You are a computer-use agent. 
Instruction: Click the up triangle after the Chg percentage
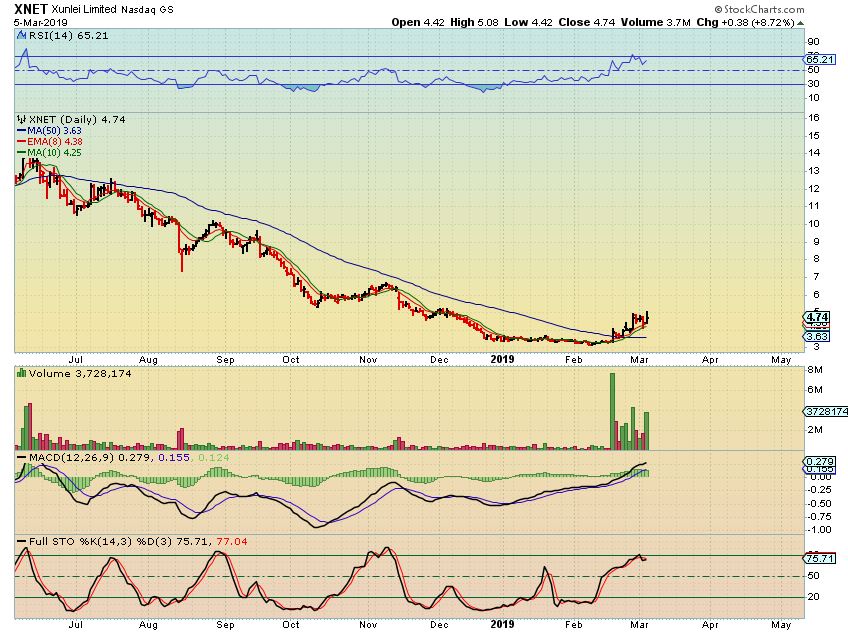pos(800,23)
